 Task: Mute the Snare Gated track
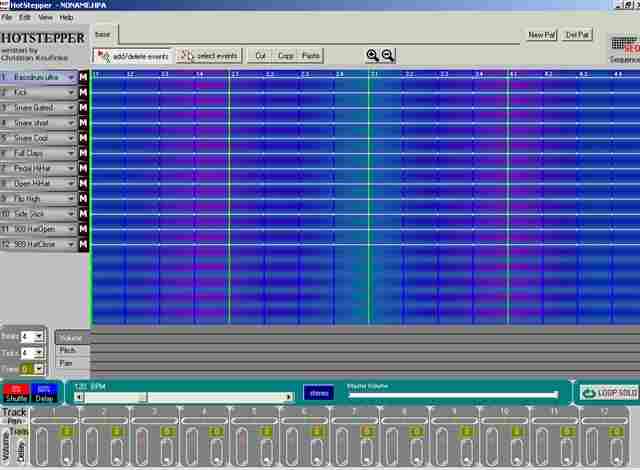tap(83, 107)
